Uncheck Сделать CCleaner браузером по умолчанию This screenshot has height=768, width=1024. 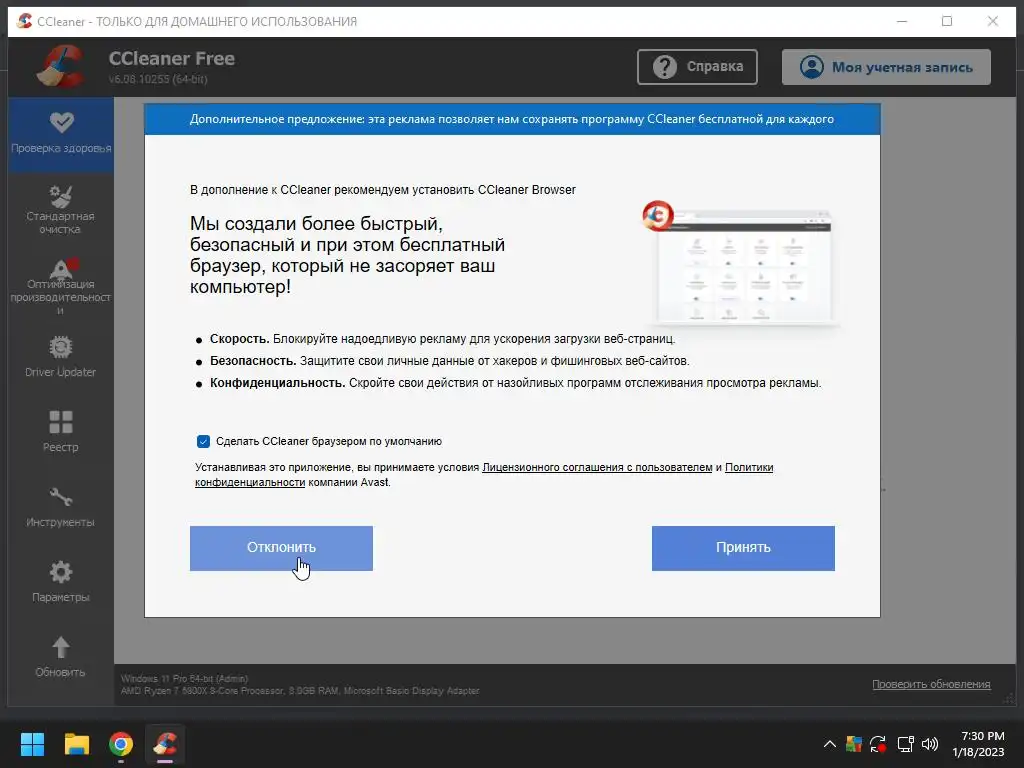[x=203, y=441]
